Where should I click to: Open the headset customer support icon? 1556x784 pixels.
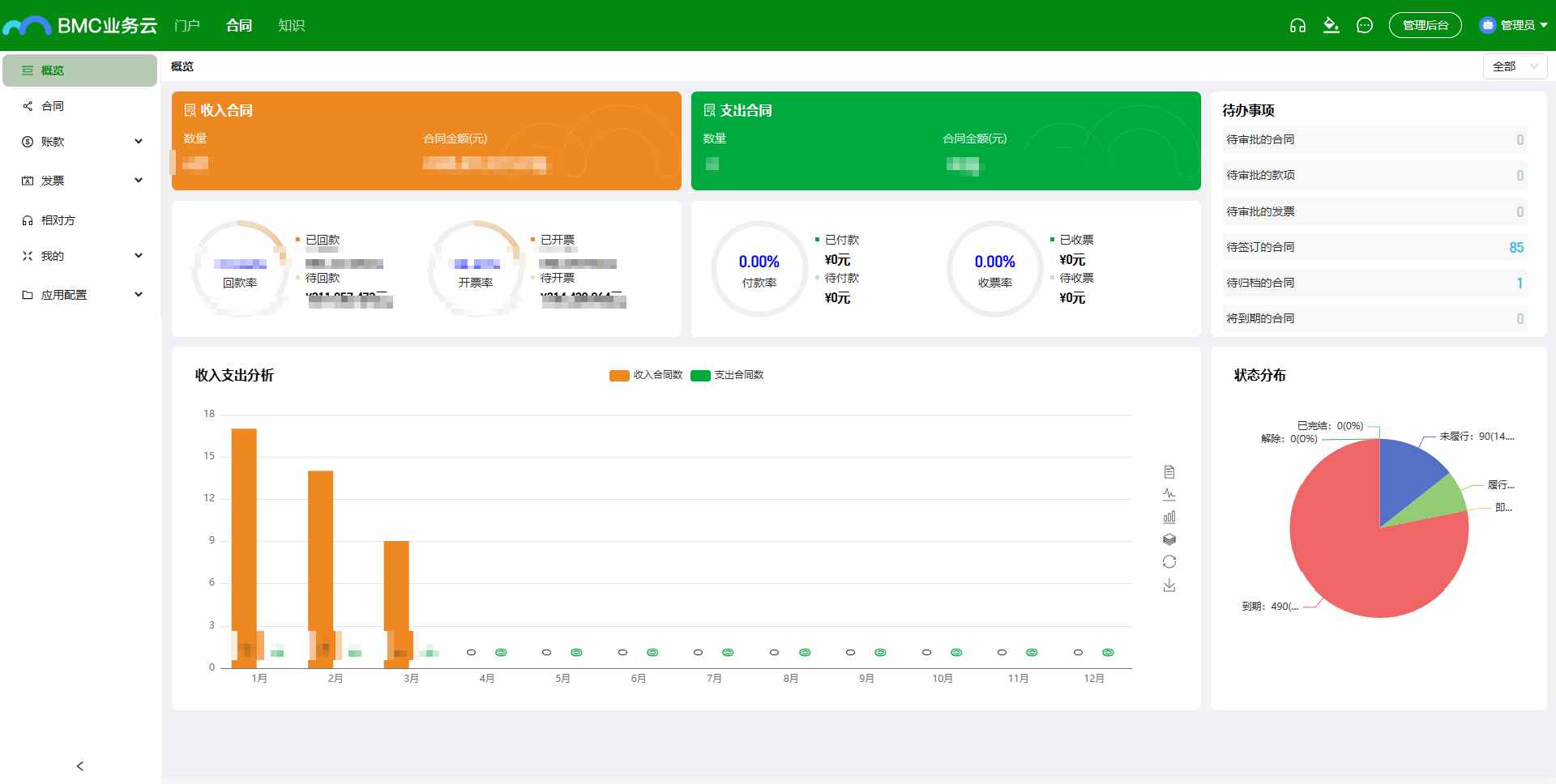pyautogui.click(x=1297, y=25)
